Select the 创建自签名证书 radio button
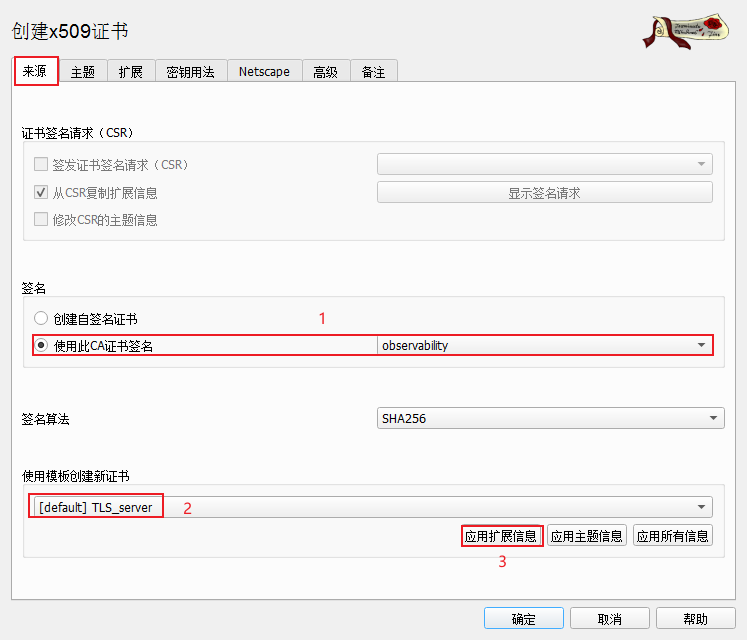This screenshot has height=640, width=747. [41, 319]
